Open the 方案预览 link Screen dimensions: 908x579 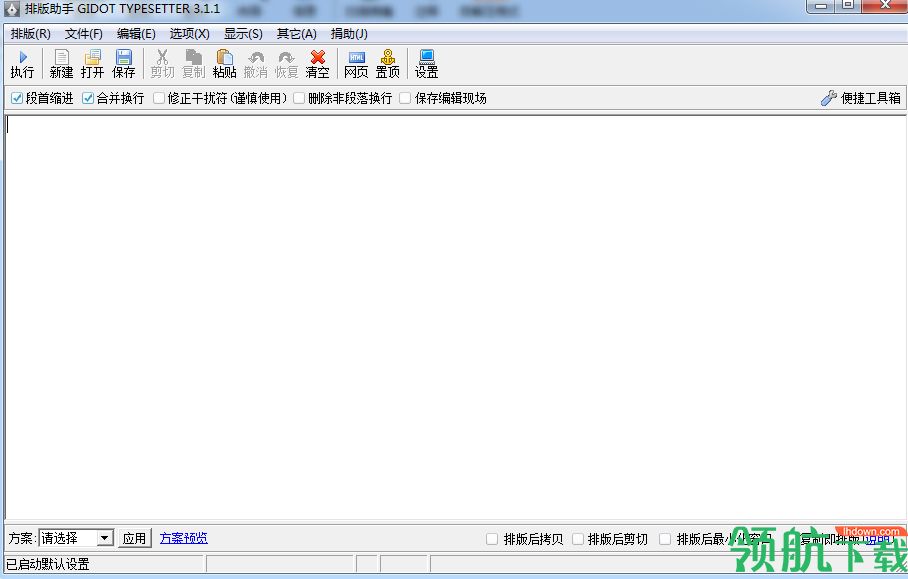click(184, 538)
